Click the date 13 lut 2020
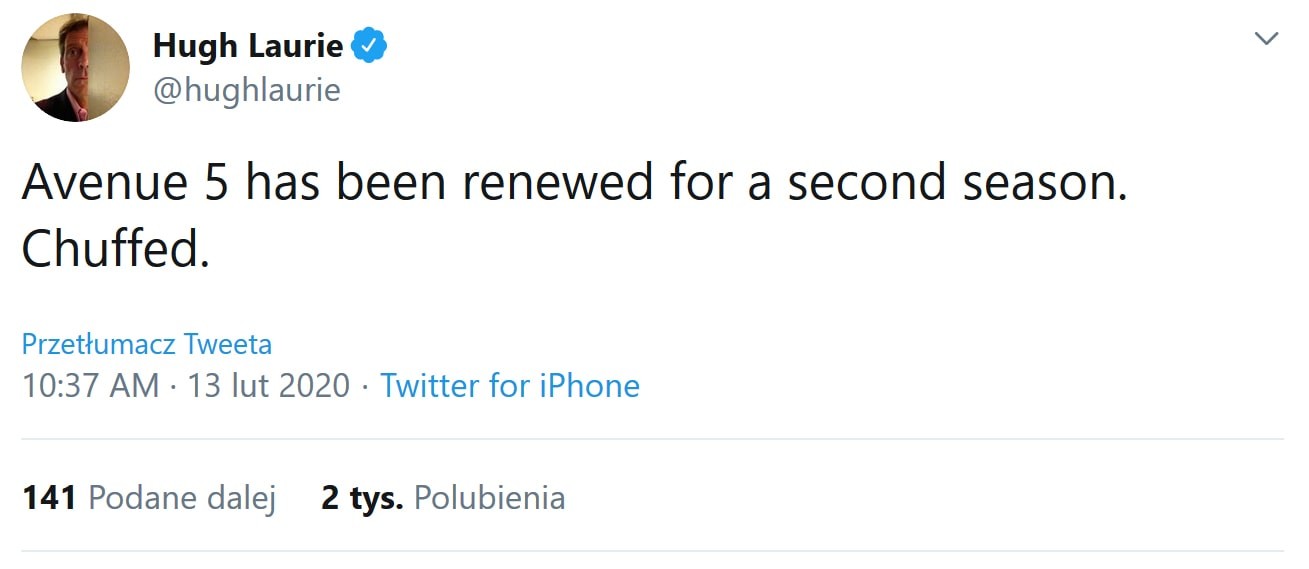1309x569 pixels. point(268,386)
